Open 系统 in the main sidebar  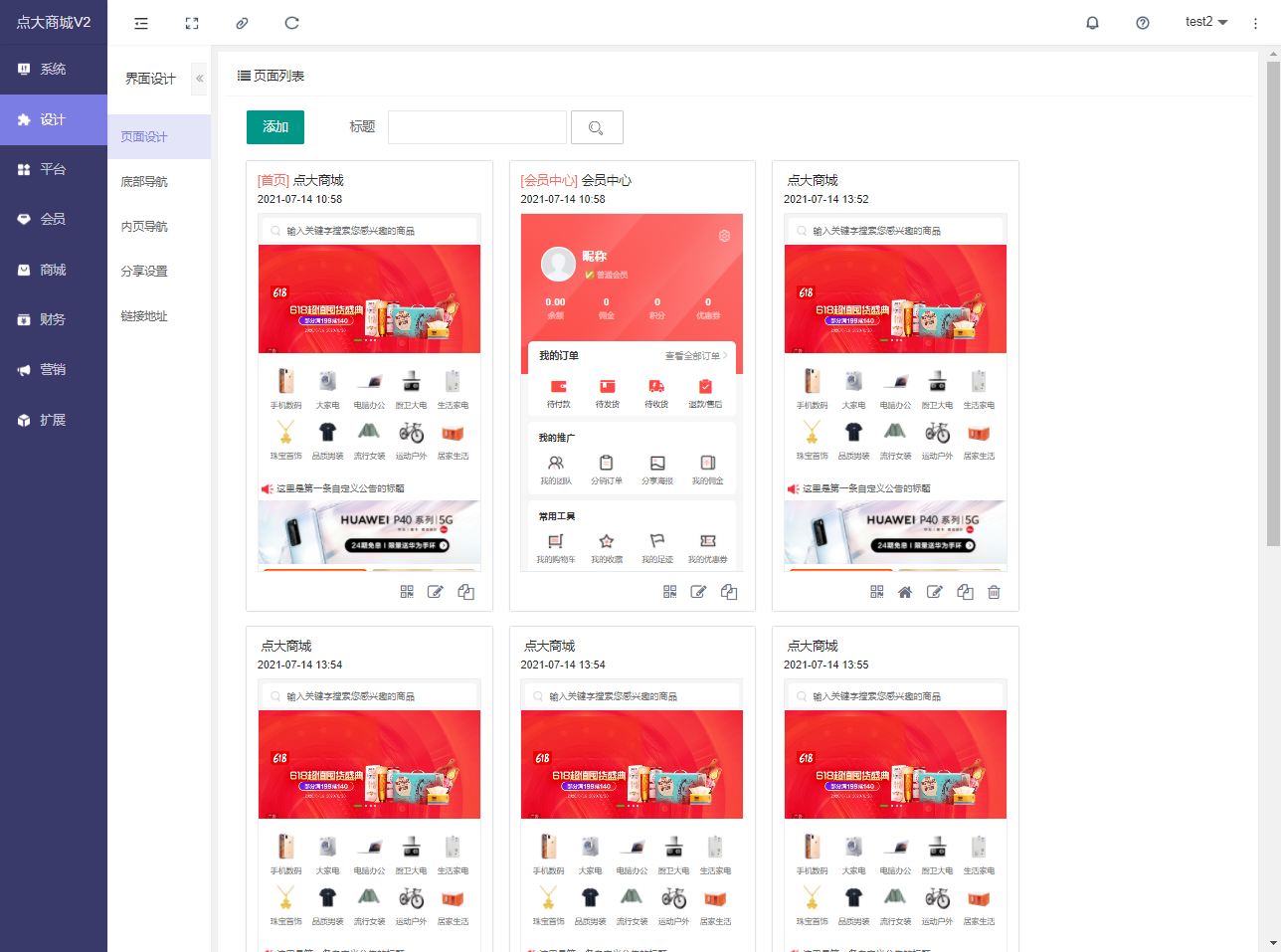pyautogui.click(x=54, y=70)
